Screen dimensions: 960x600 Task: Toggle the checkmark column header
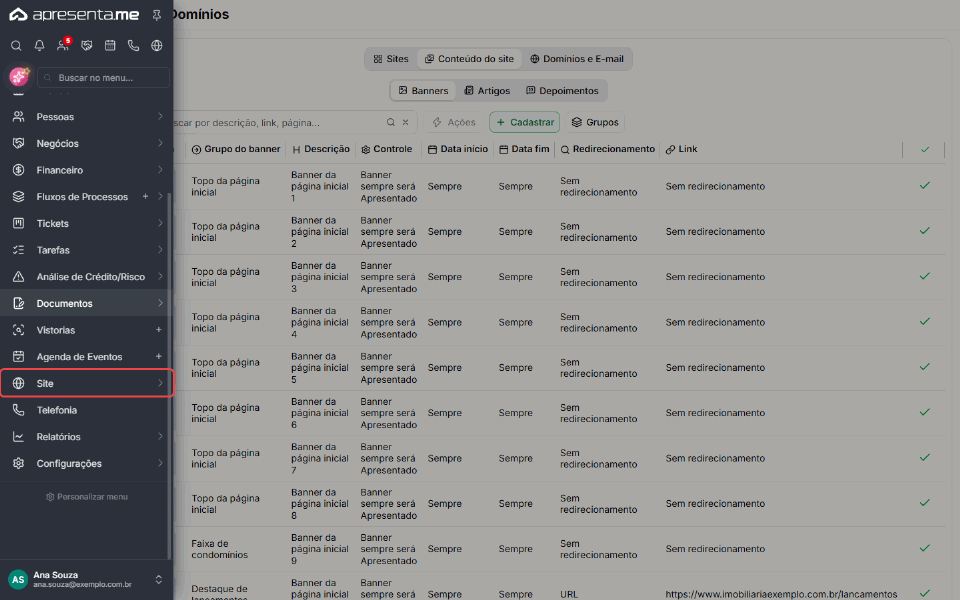point(924,149)
